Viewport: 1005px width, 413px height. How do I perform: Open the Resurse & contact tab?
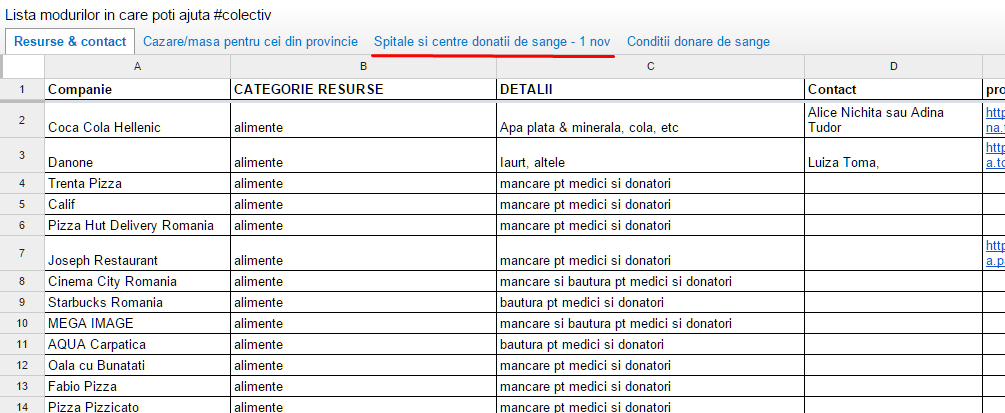coord(70,42)
